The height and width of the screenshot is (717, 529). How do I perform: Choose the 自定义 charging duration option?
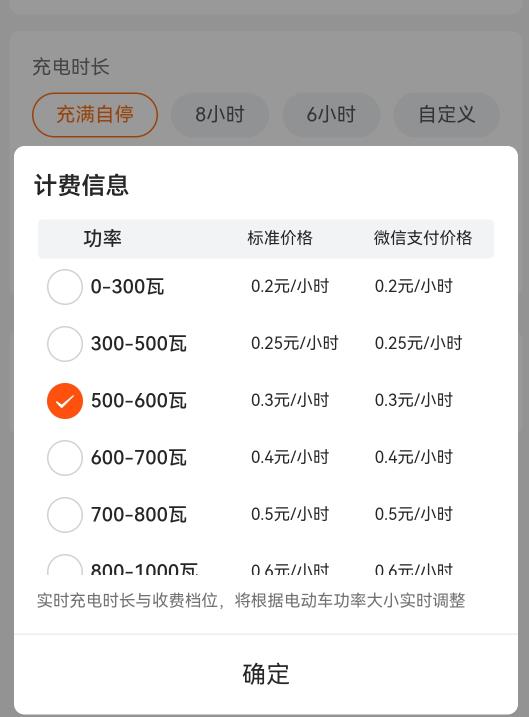coord(447,114)
